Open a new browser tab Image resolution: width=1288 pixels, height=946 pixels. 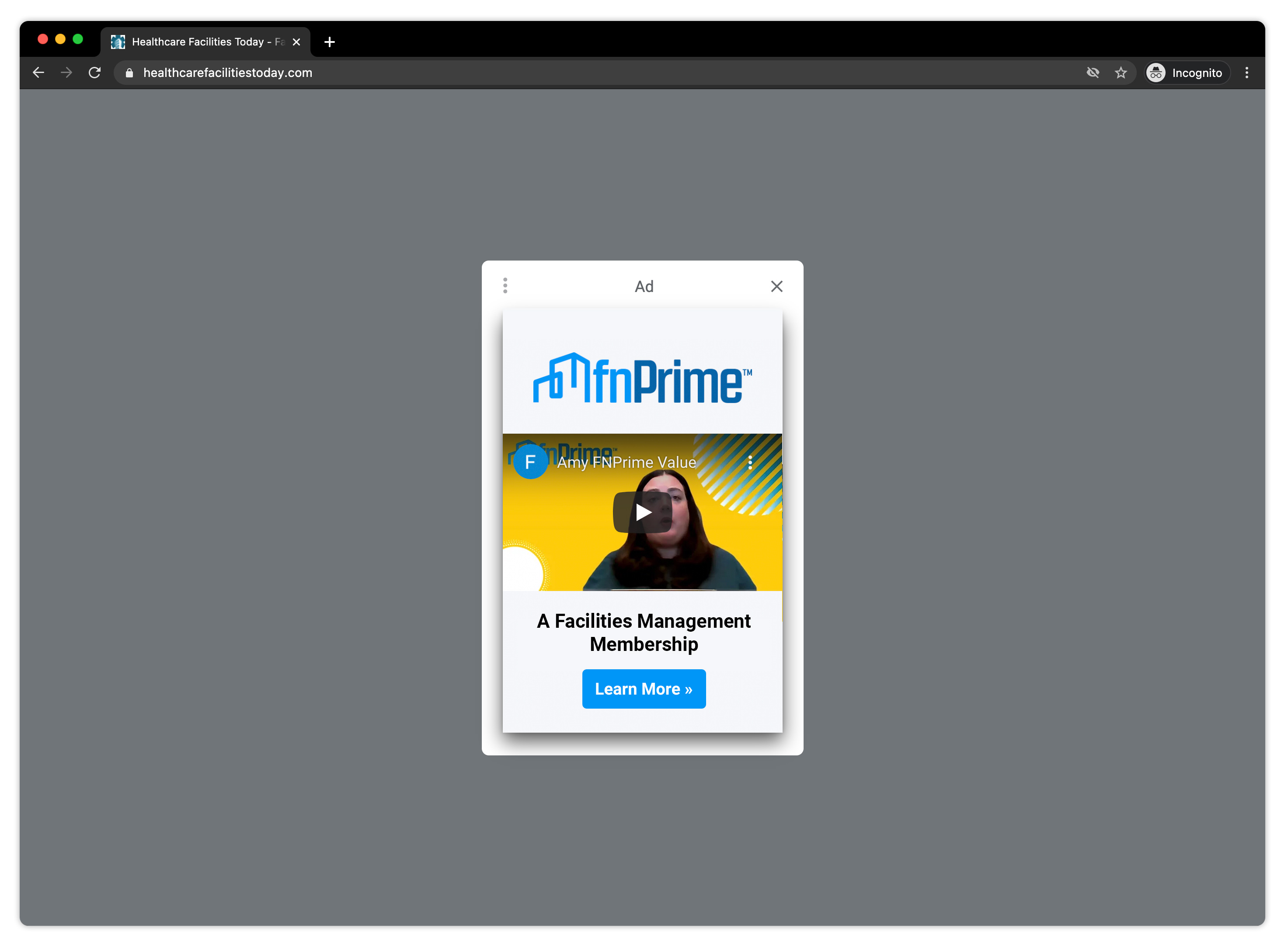click(329, 42)
